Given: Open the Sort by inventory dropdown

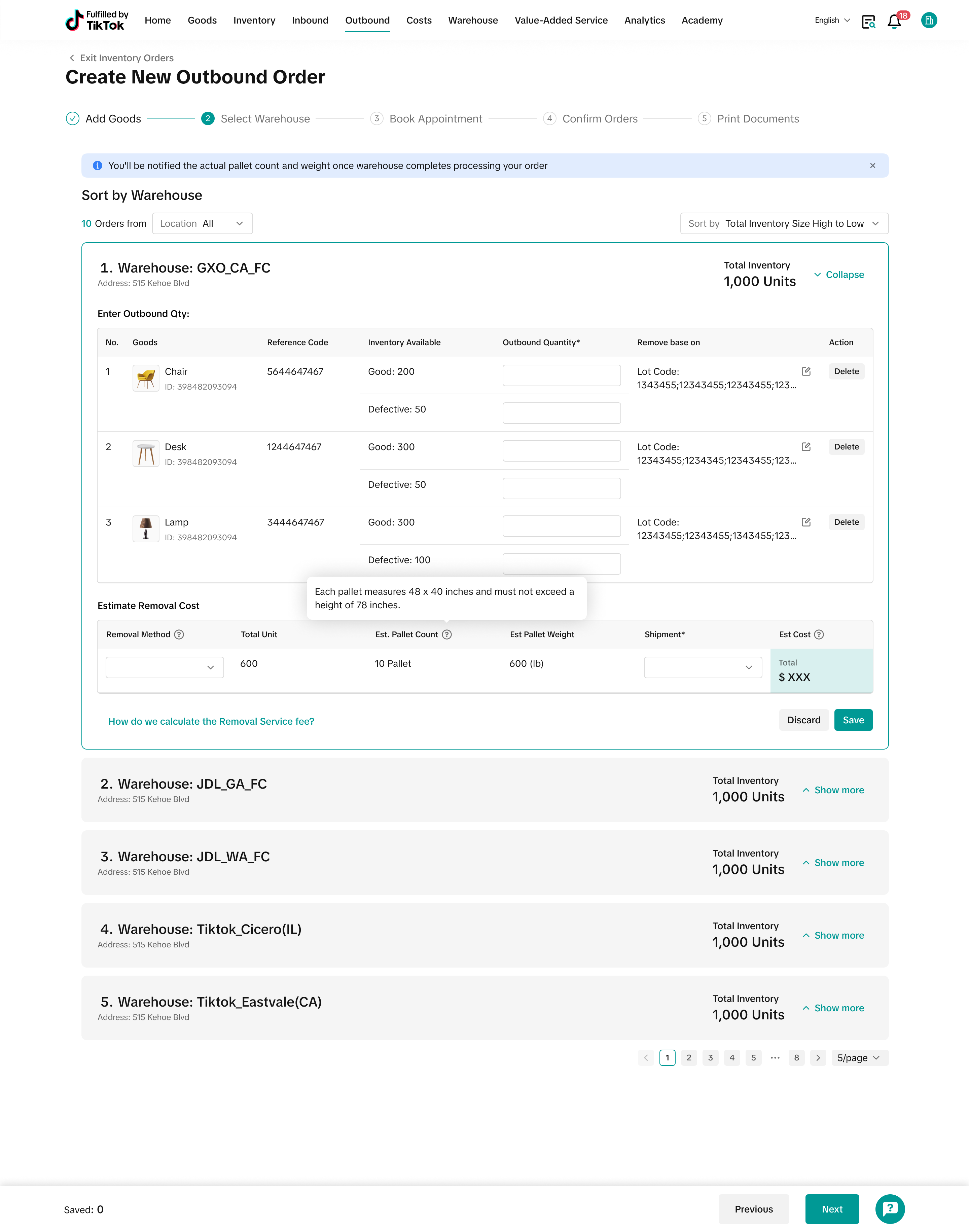Looking at the screenshot, I should 784,223.
